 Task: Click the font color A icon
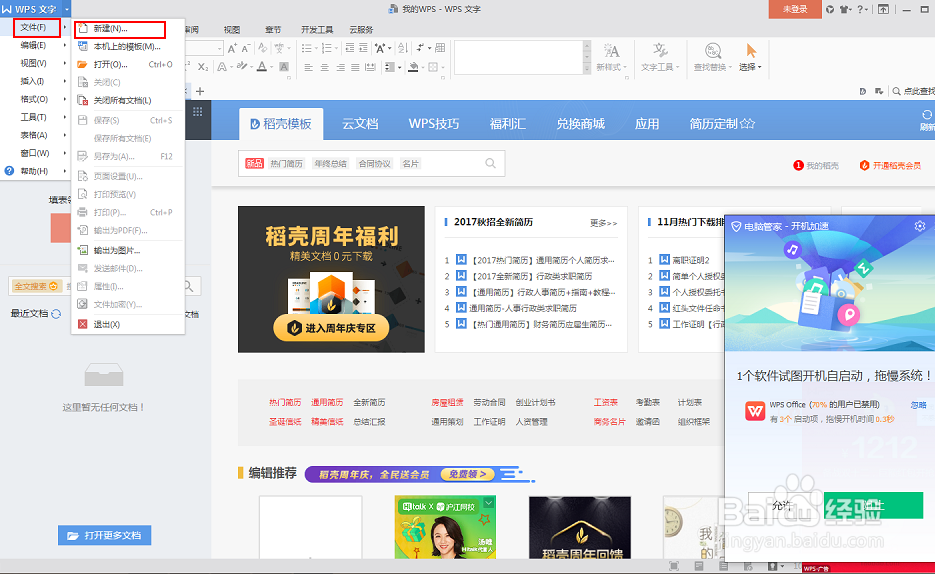click(x=261, y=67)
